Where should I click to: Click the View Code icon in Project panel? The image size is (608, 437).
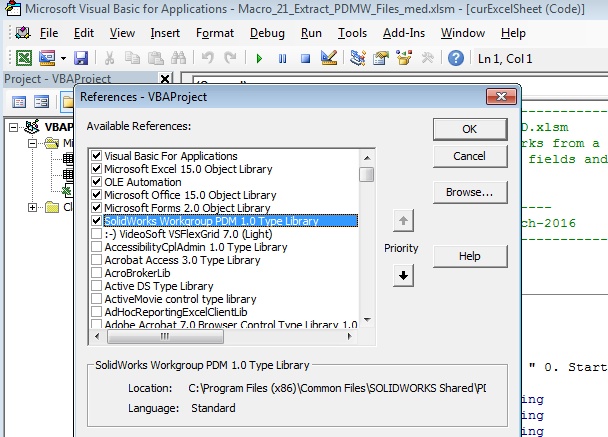click(x=19, y=102)
